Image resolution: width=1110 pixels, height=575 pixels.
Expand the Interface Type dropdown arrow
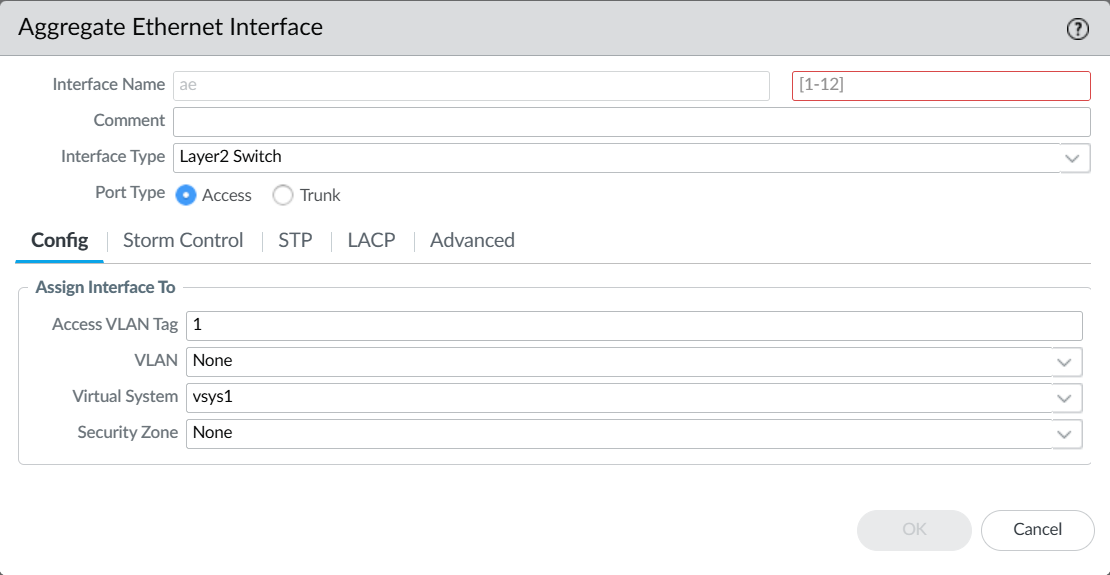(x=1075, y=158)
